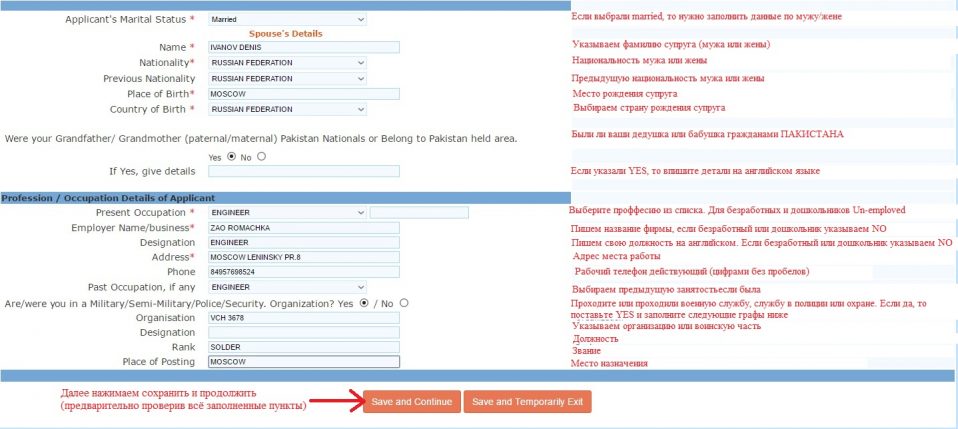
Task: Select Yes for Pakistan grandparents question
Action: click(231, 156)
